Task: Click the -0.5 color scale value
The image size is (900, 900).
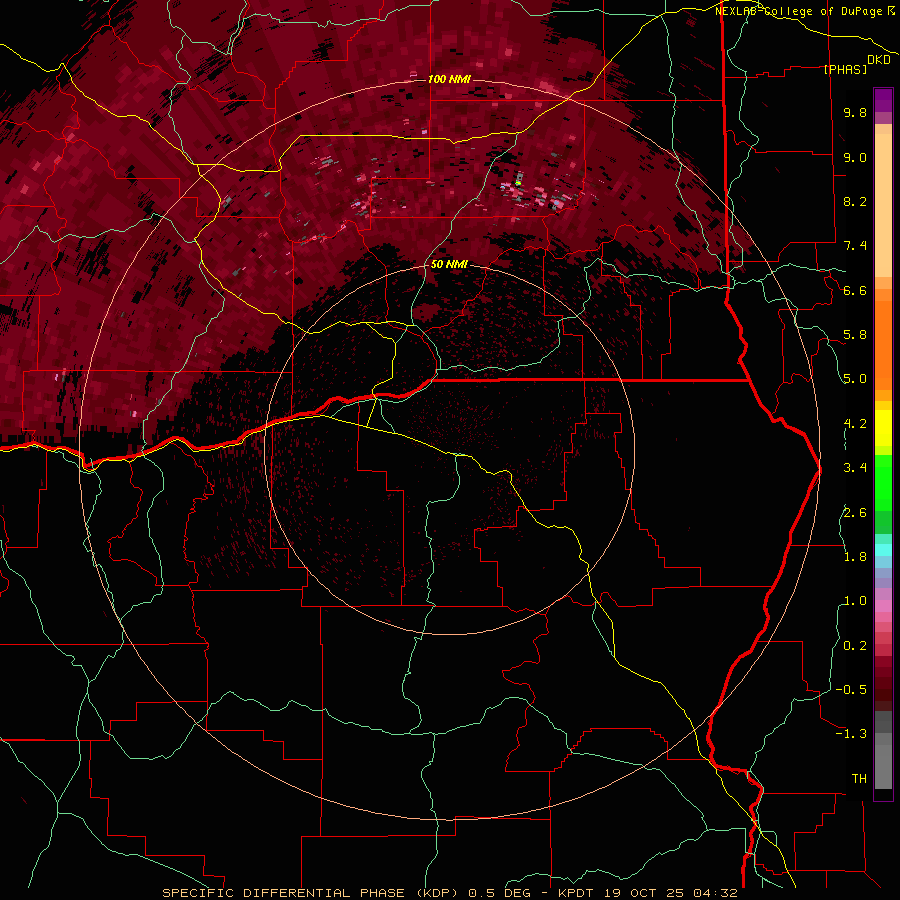Action: (x=851, y=690)
